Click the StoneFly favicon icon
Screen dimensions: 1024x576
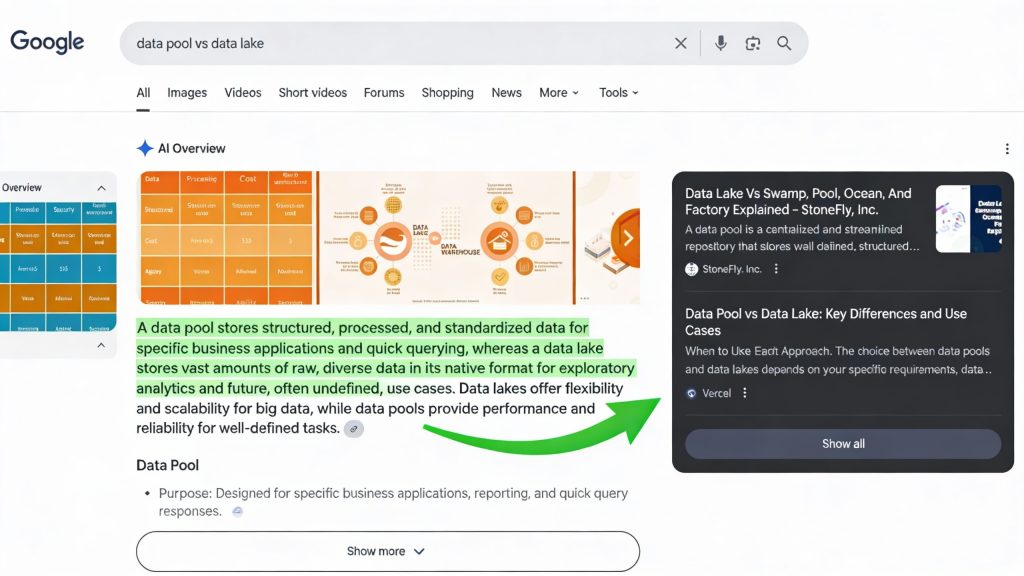point(692,269)
